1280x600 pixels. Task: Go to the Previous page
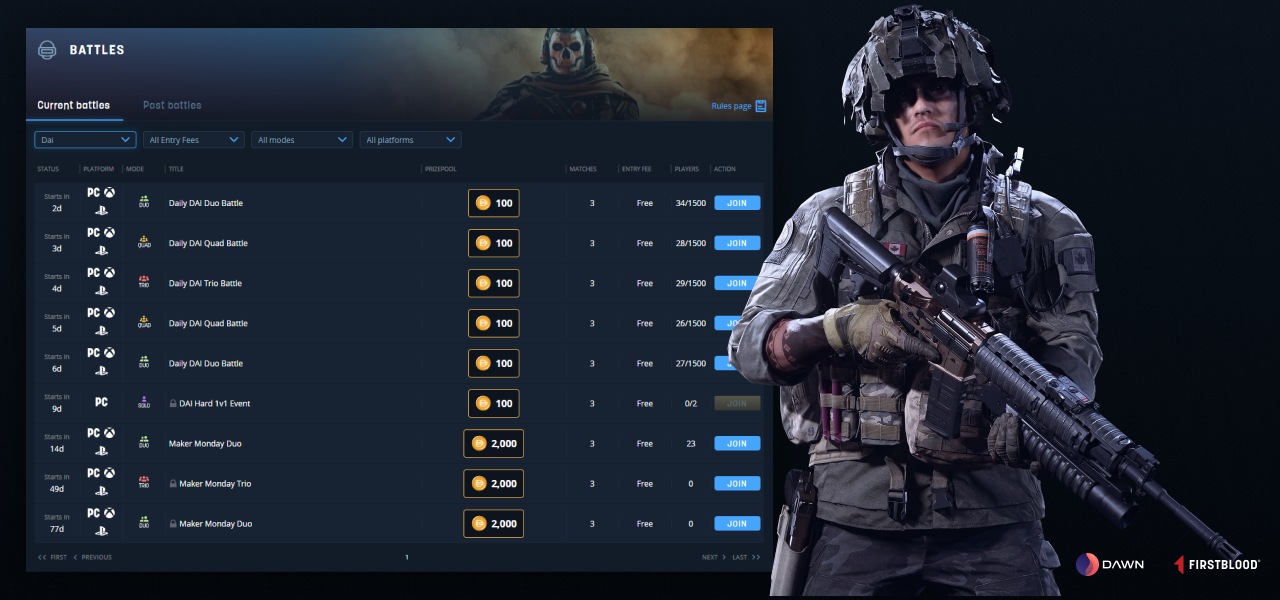click(92, 557)
